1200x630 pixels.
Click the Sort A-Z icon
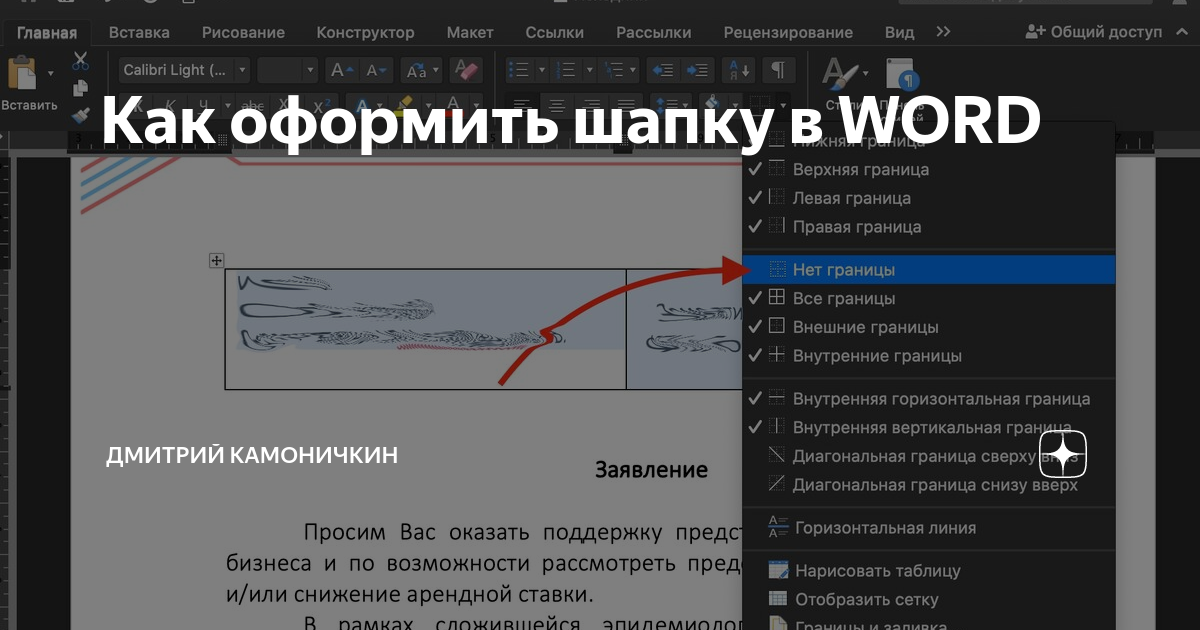point(740,70)
